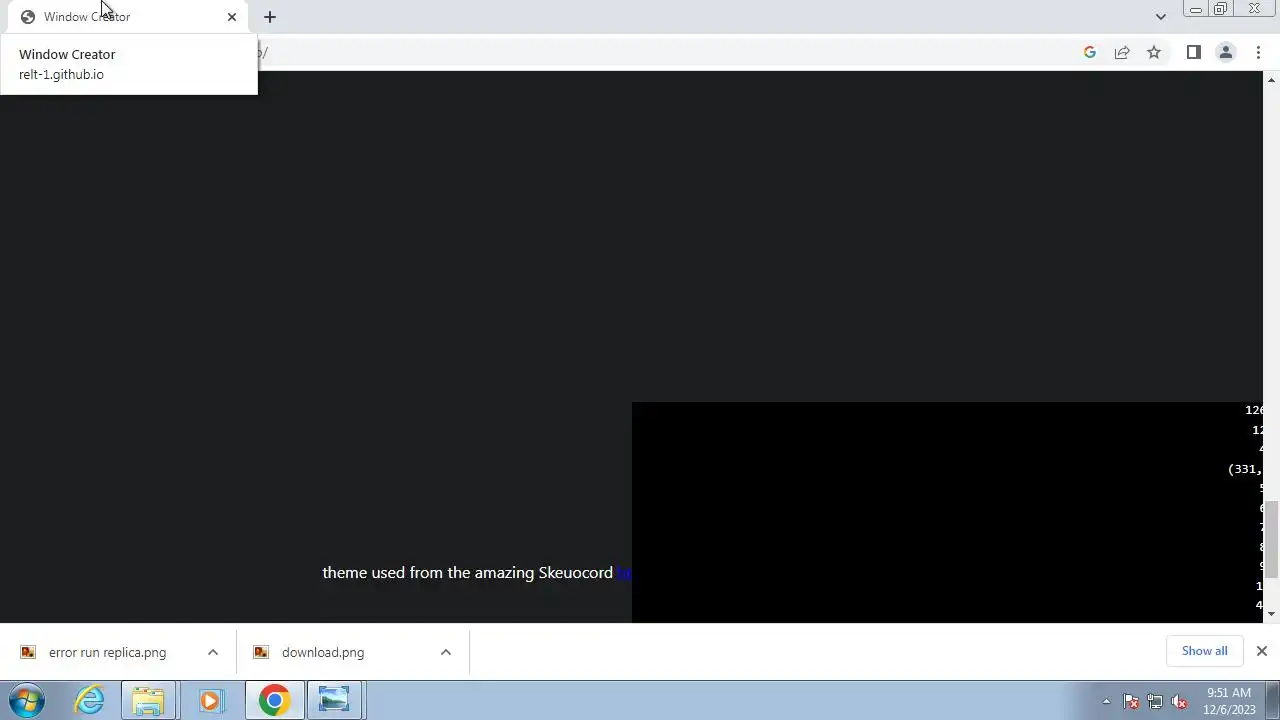Open Windows Explorer from taskbar
The width and height of the screenshot is (1280, 720).
(x=148, y=700)
